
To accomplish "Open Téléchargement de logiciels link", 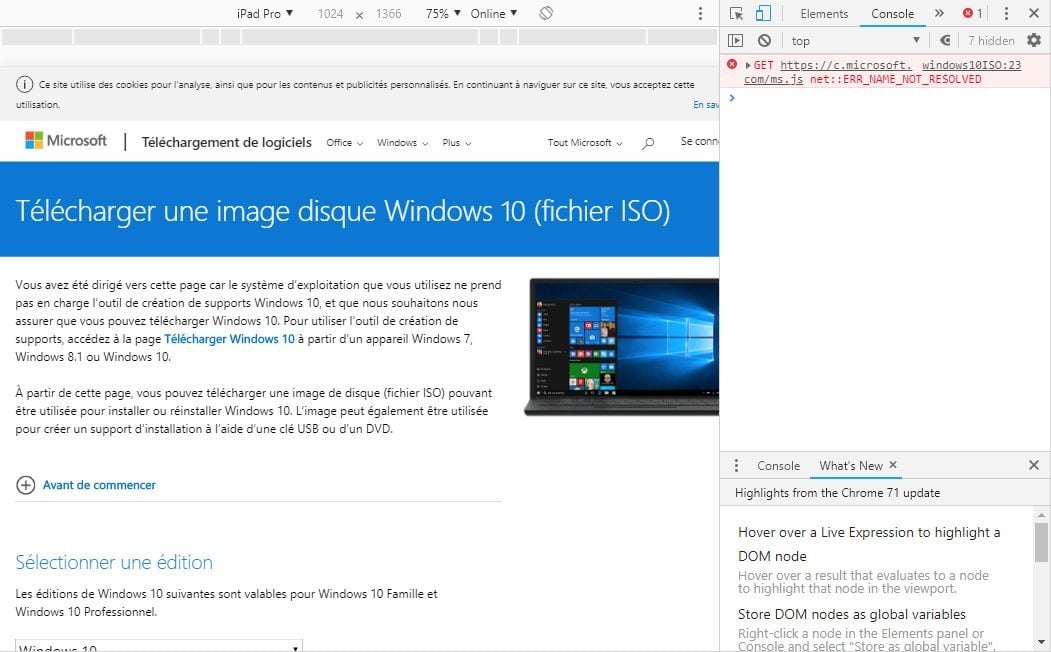I will click(x=227, y=142).
